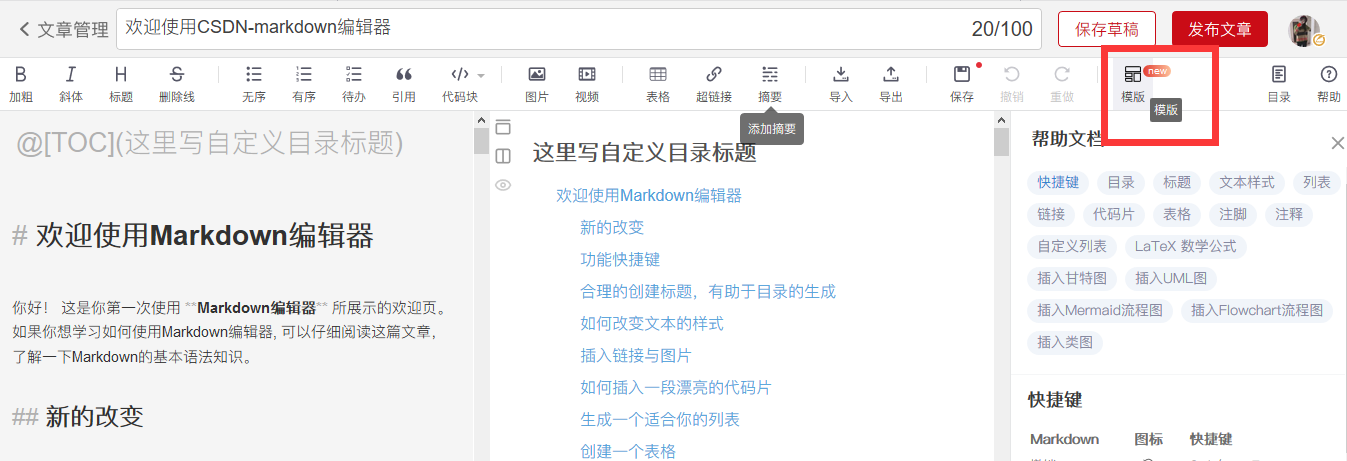
Task: Insert to-do list (待办)
Action: click(354, 84)
